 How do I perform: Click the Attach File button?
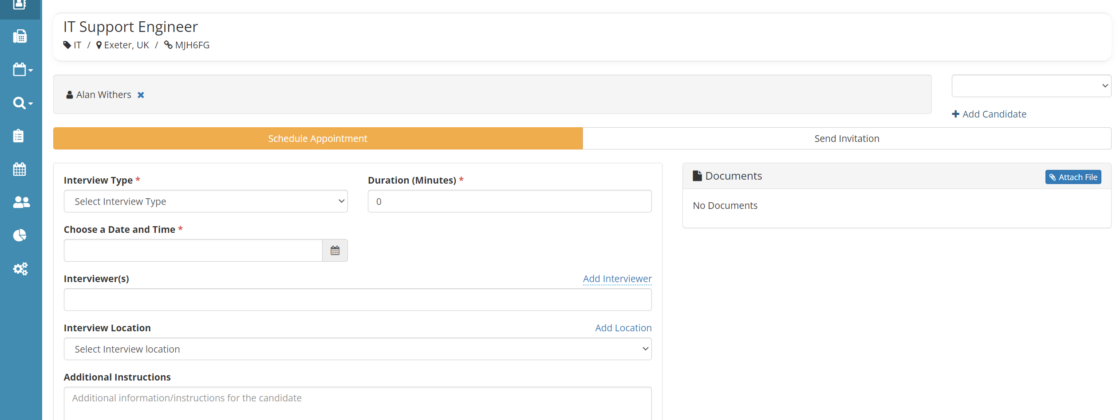(1073, 177)
